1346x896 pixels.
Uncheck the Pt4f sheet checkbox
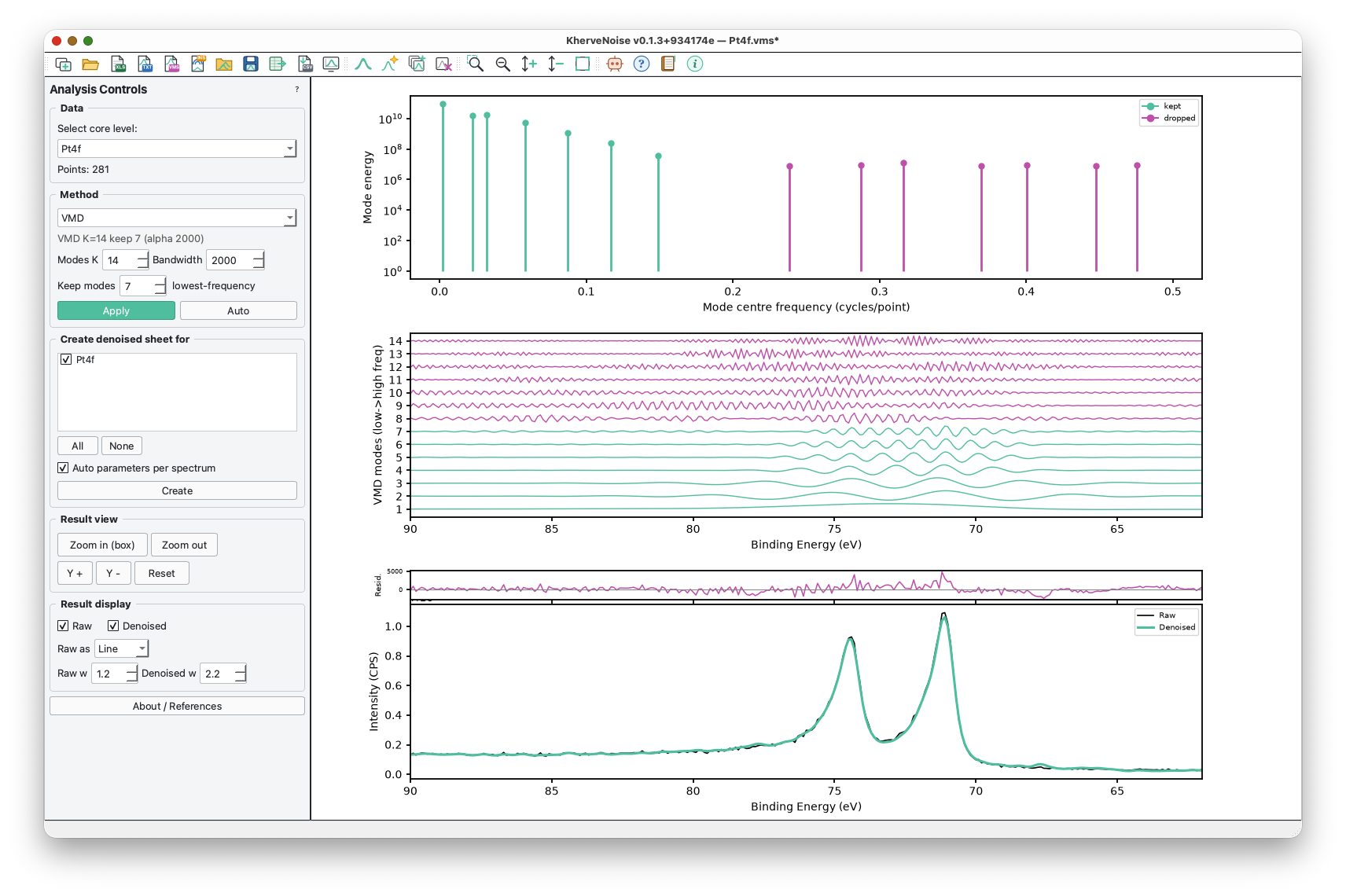66,359
